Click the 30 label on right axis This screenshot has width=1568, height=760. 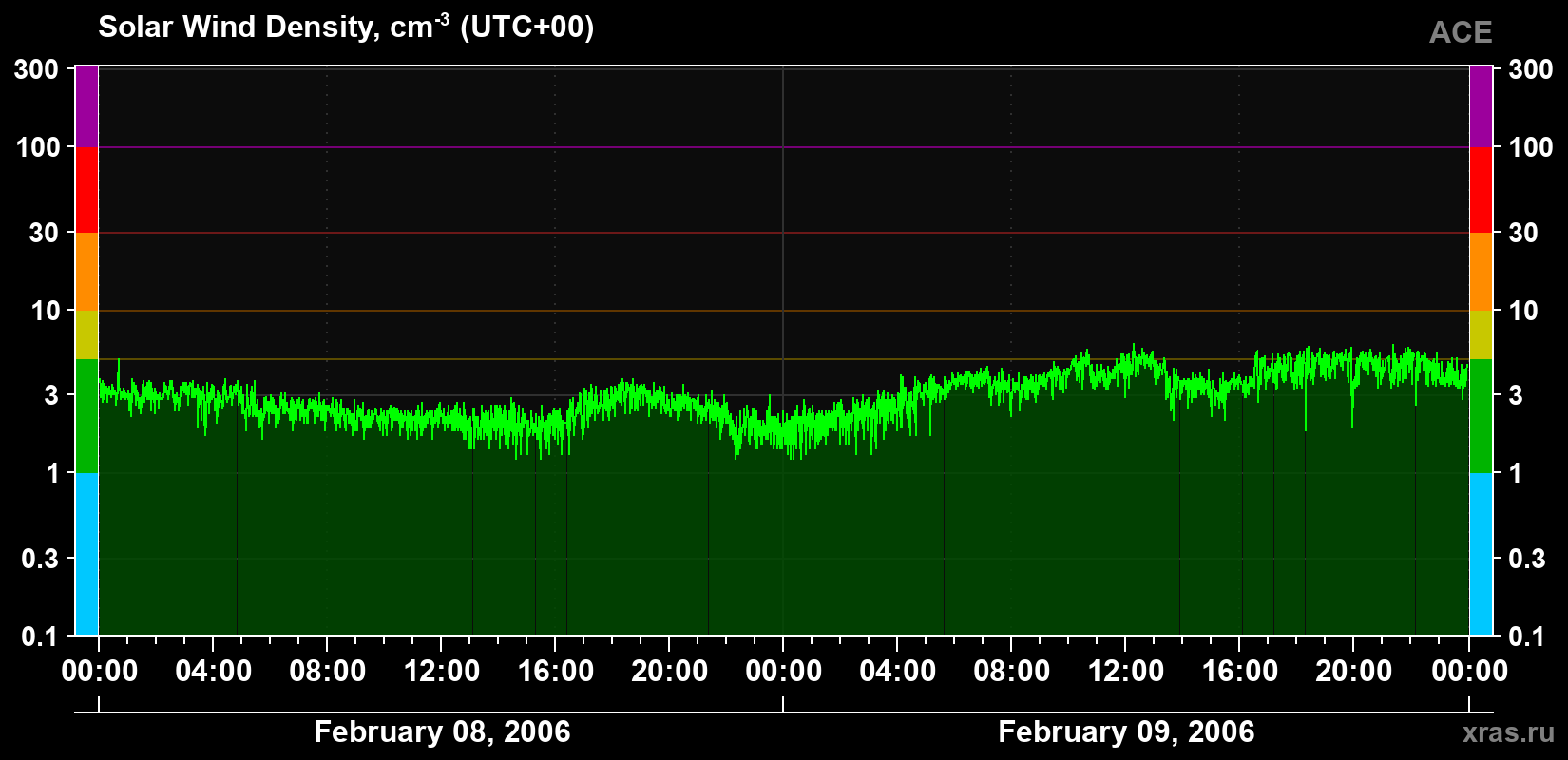[1523, 233]
